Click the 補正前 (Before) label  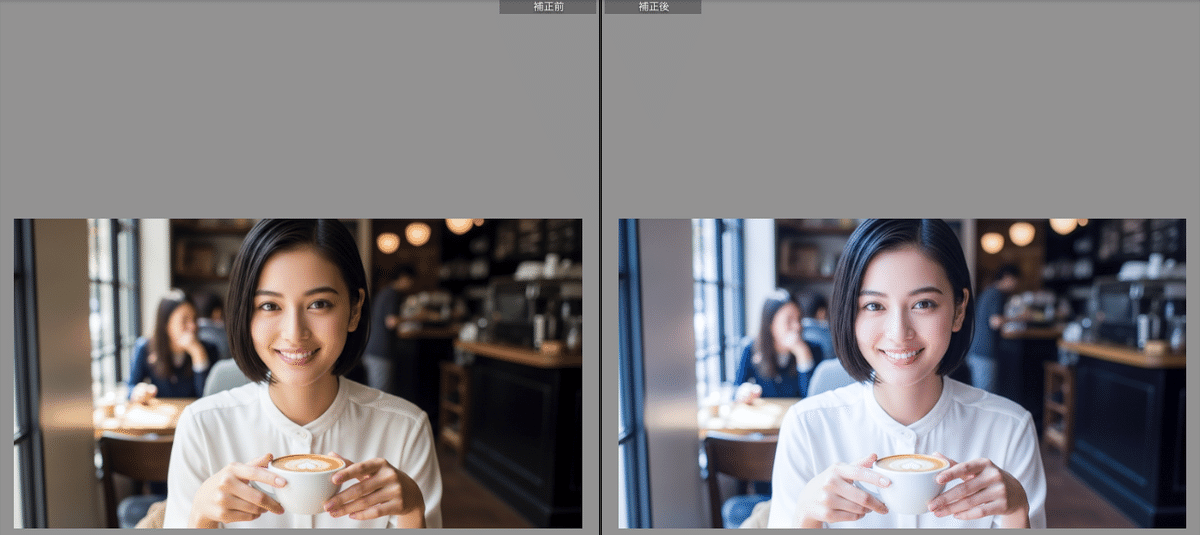[548, 7]
